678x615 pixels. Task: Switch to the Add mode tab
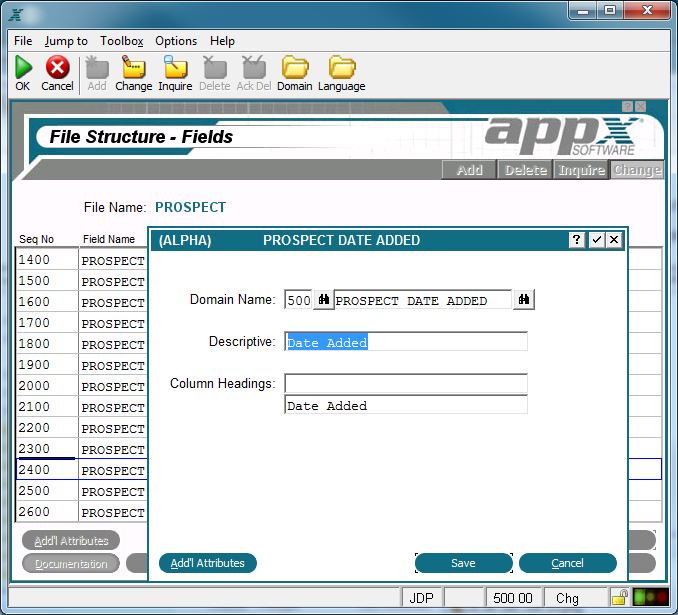click(469, 170)
